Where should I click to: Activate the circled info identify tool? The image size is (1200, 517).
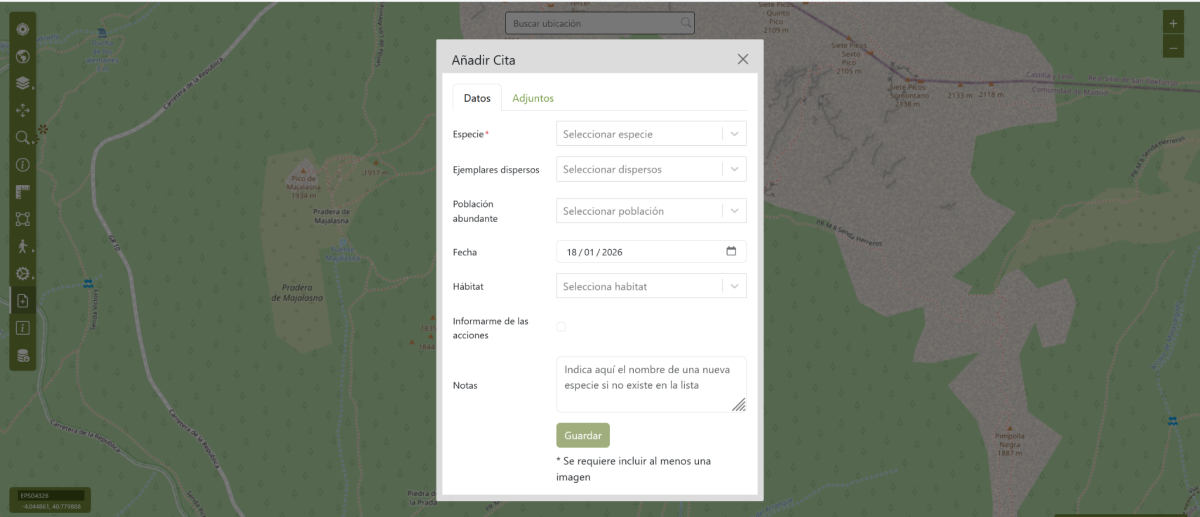[x=23, y=164]
